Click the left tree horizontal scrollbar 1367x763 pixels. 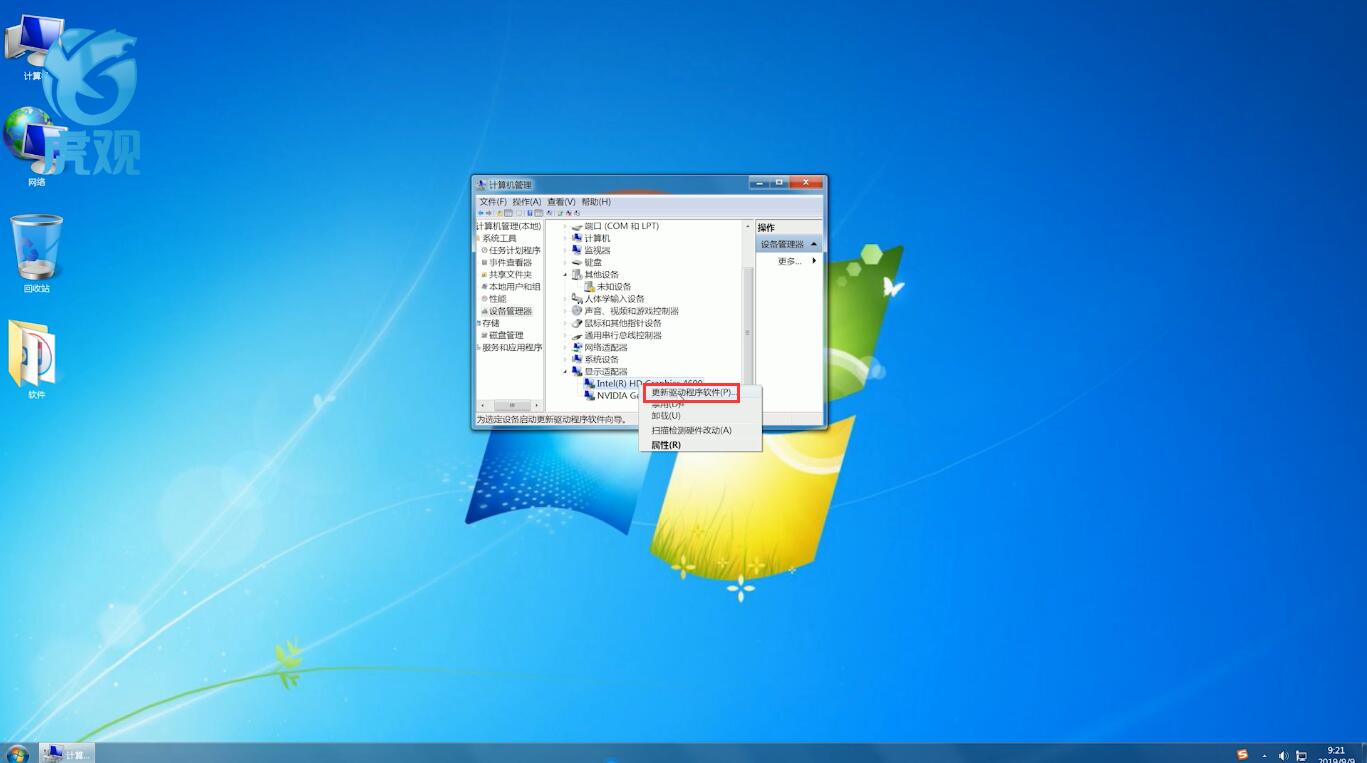click(x=512, y=405)
